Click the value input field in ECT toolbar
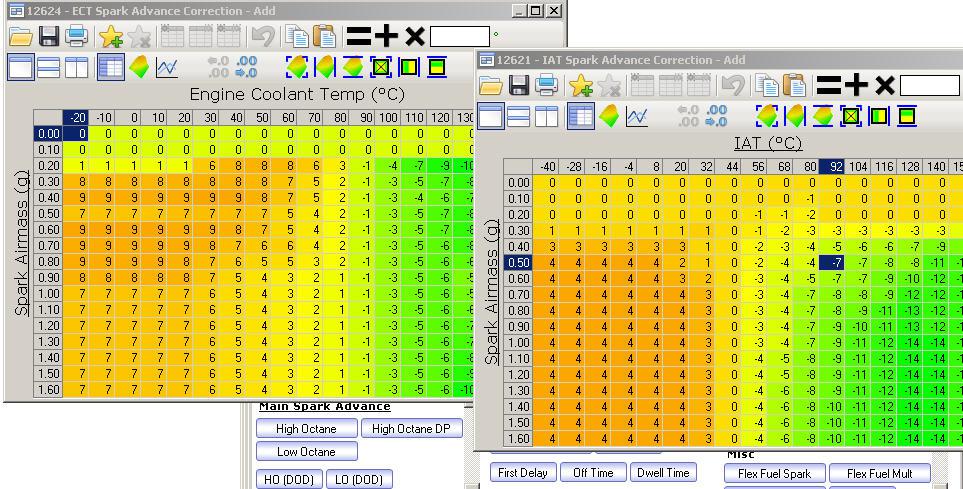963x489 pixels. (x=459, y=37)
